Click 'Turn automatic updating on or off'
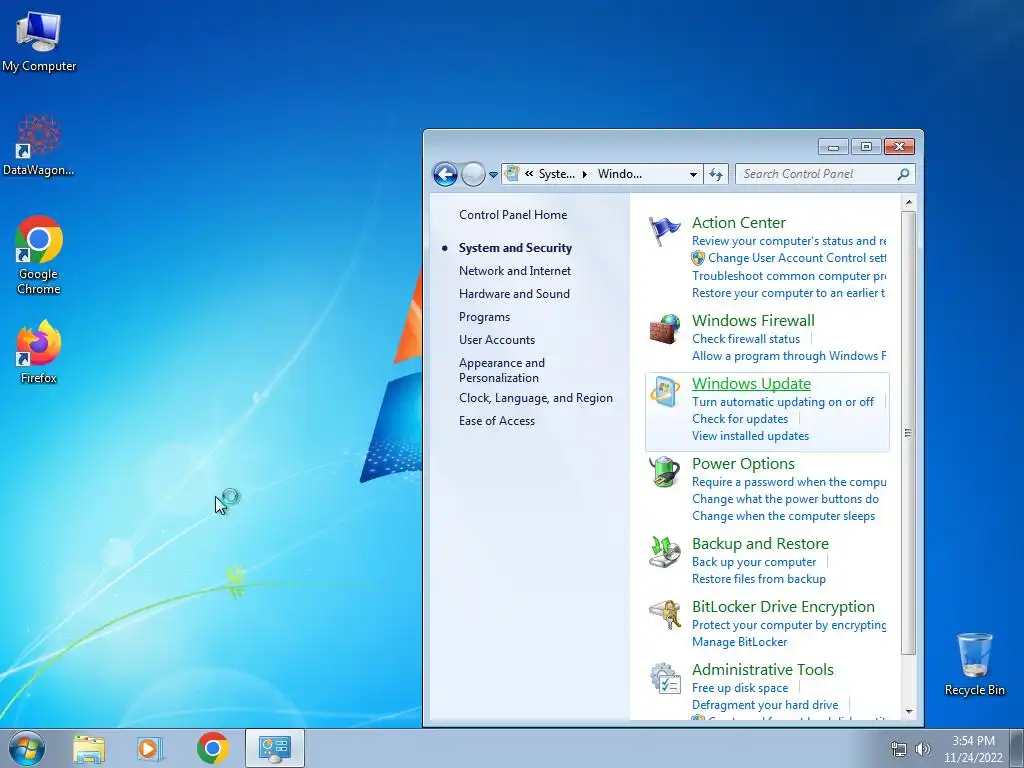 [x=782, y=402]
